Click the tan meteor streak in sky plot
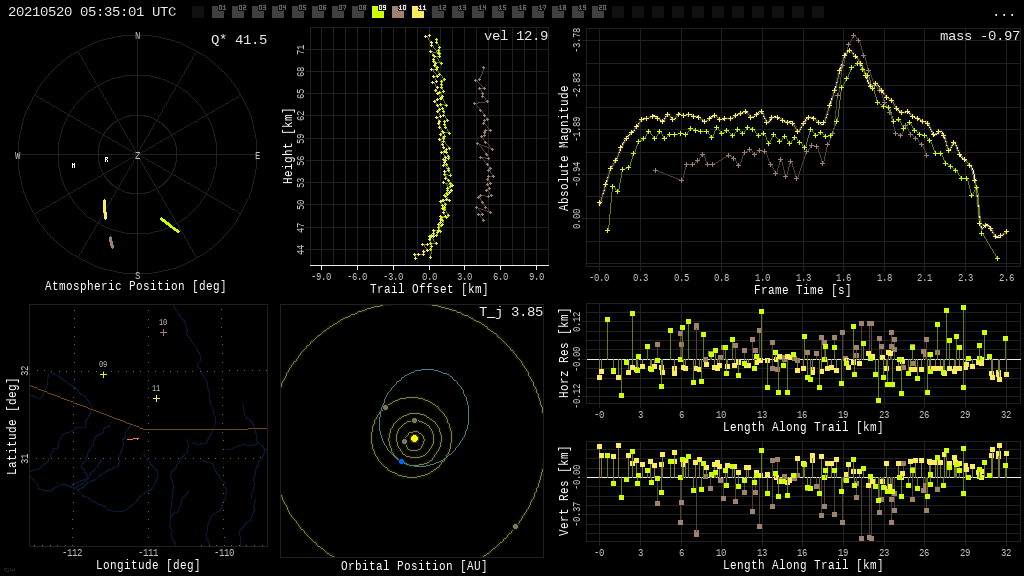This screenshot has width=1024, height=576. coord(111,242)
